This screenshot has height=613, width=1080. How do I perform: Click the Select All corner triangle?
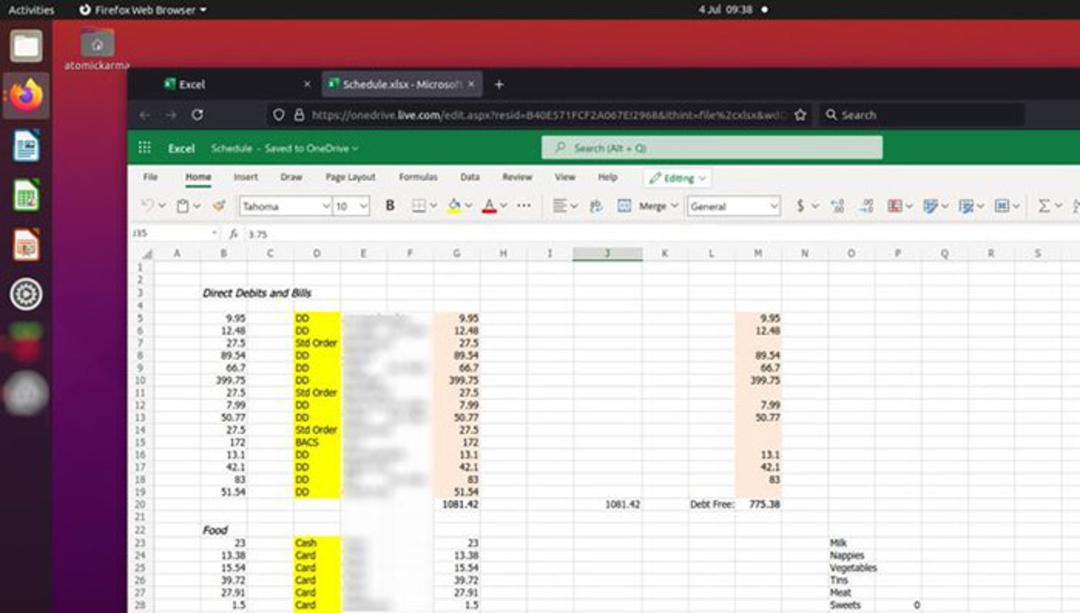pos(147,253)
